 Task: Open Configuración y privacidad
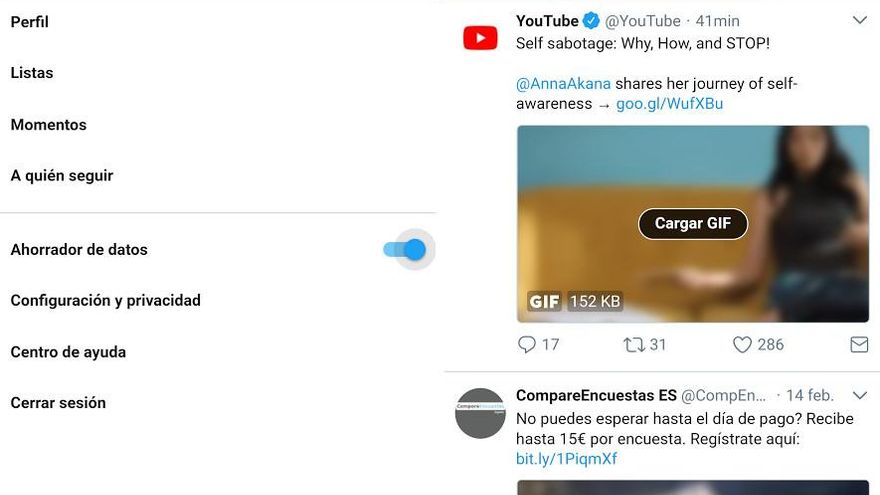(x=106, y=300)
